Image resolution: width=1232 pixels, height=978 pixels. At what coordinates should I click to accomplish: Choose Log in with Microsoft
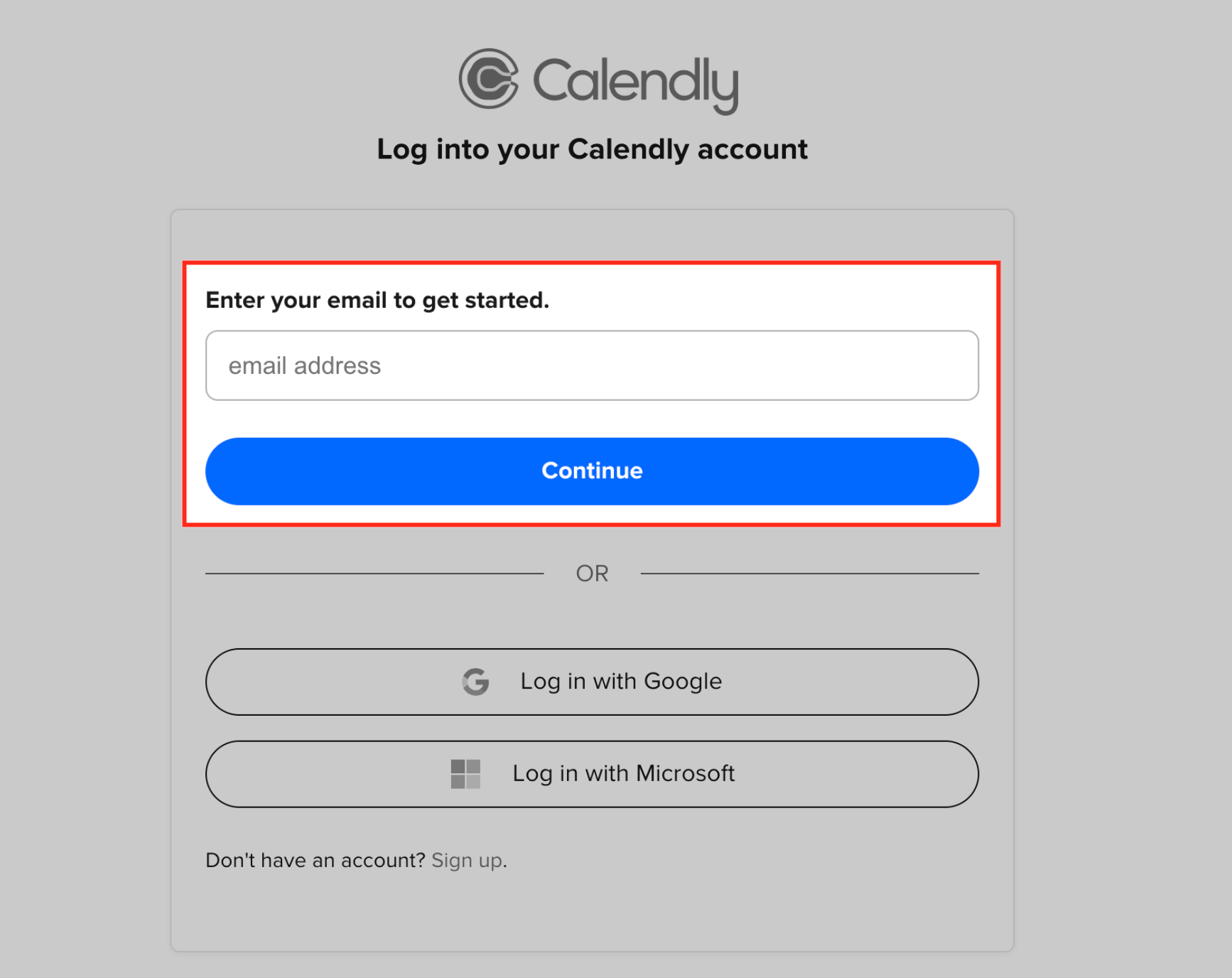click(592, 774)
